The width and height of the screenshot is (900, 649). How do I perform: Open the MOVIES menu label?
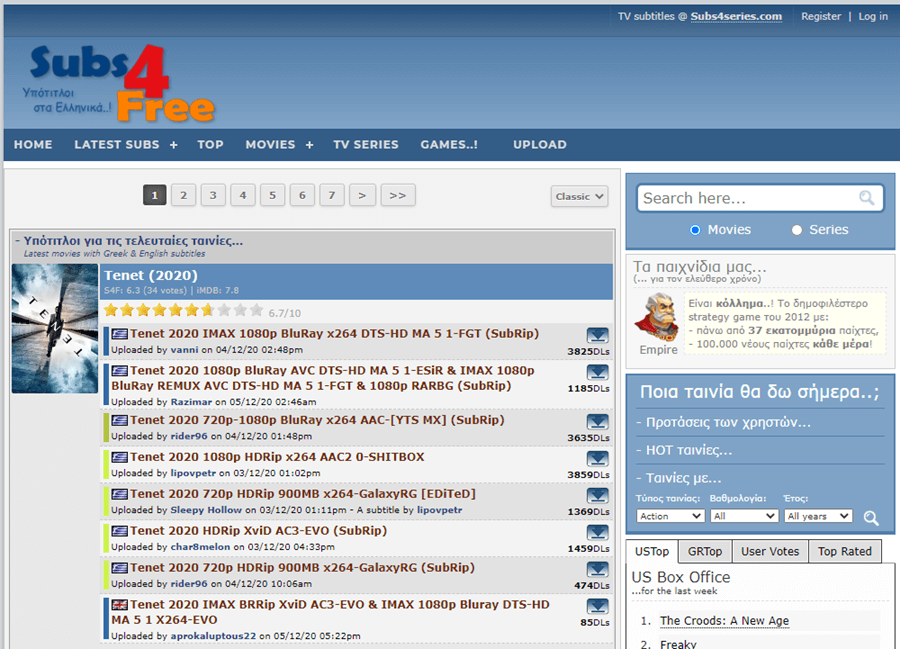pos(270,145)
